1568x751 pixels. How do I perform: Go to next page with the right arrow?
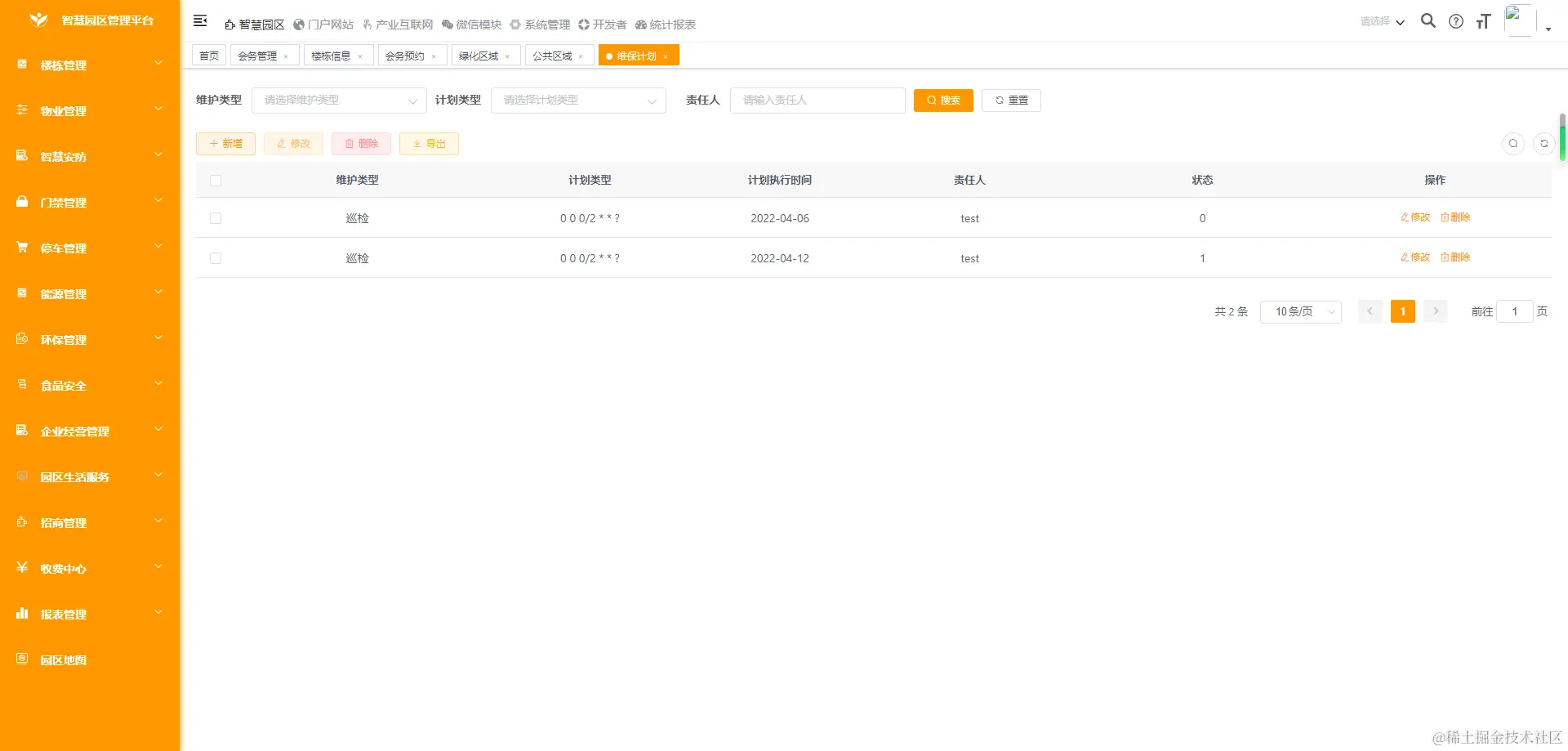coord(1436,311)
